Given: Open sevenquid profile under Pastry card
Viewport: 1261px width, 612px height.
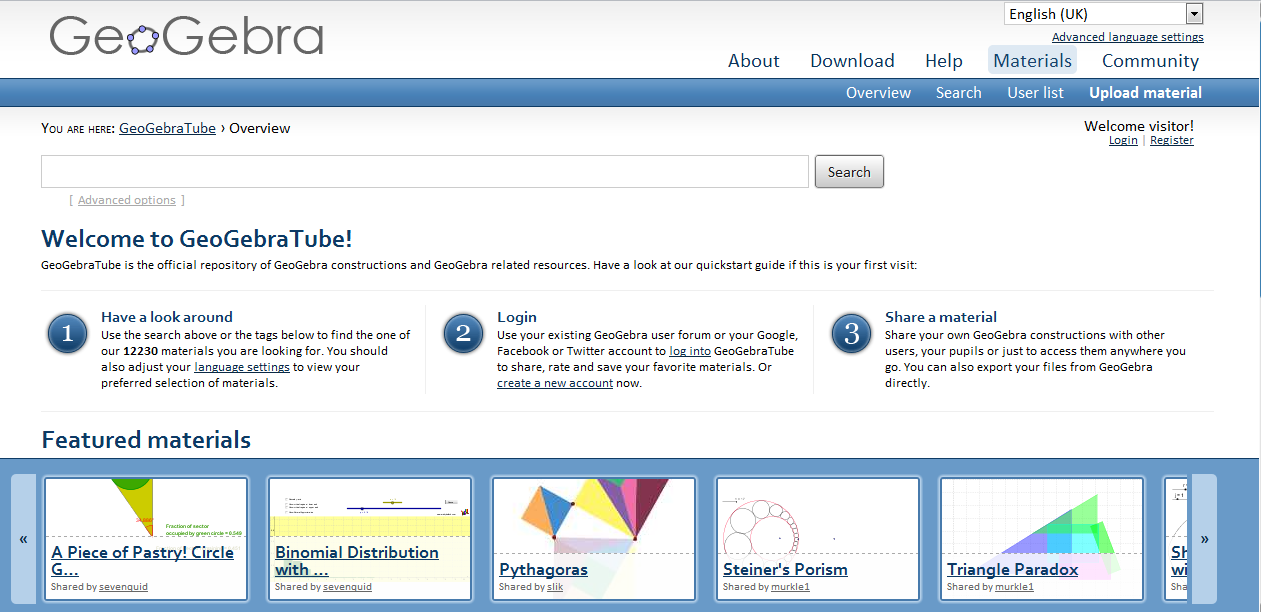Looking at the screenshot, I should click(x=123, y=587).
